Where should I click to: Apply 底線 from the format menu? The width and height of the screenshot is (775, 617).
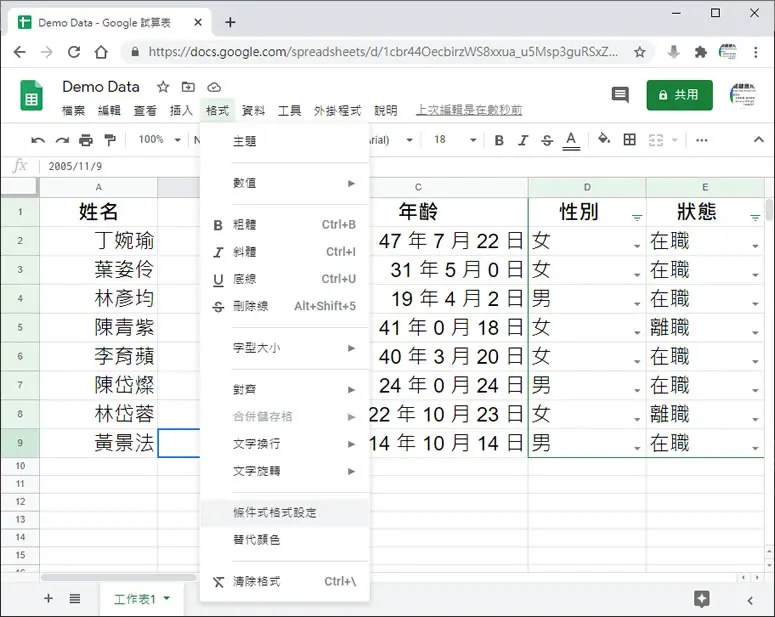click(284, 279)
